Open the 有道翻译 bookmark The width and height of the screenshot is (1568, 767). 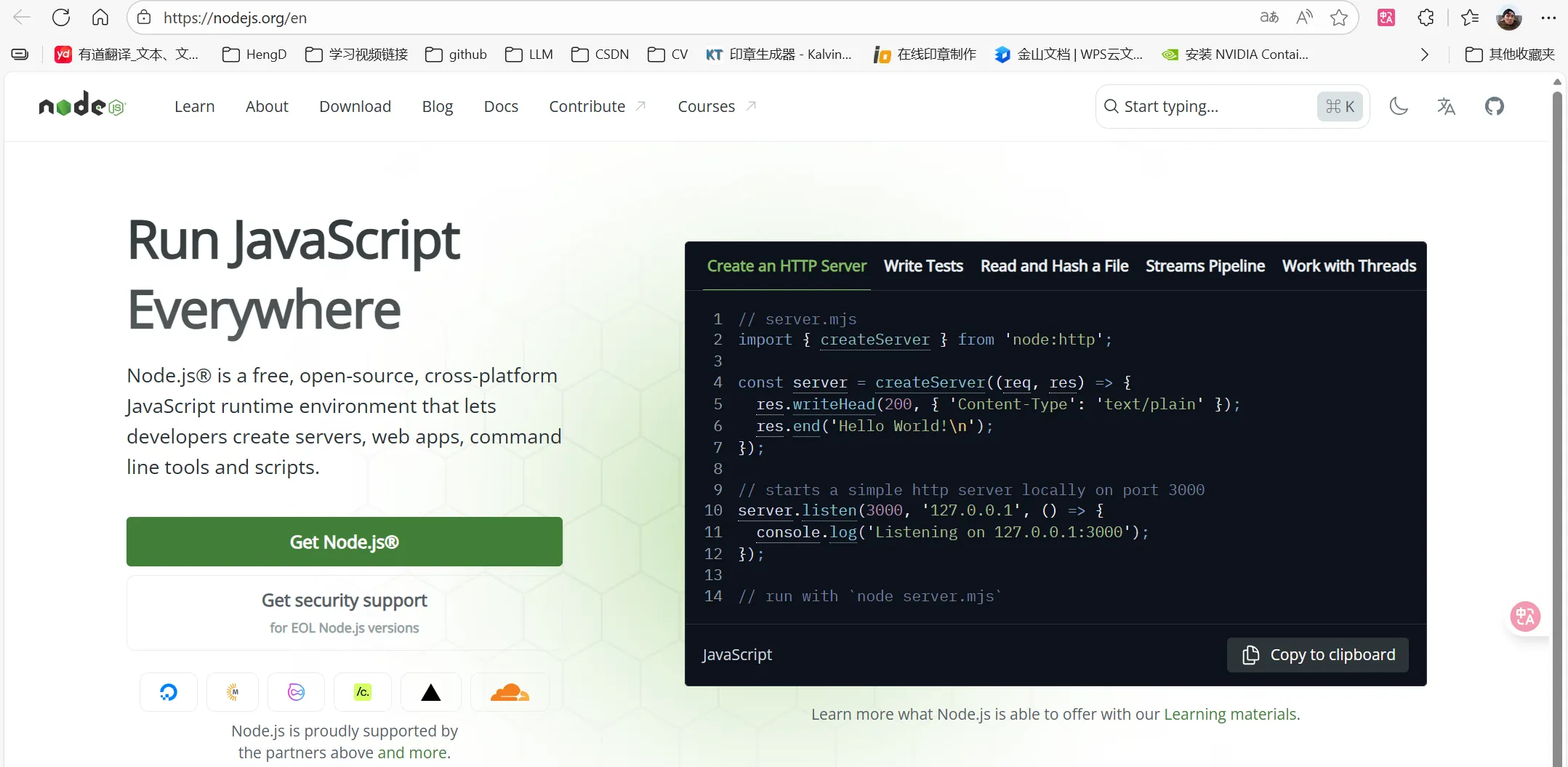coord(127,55)
